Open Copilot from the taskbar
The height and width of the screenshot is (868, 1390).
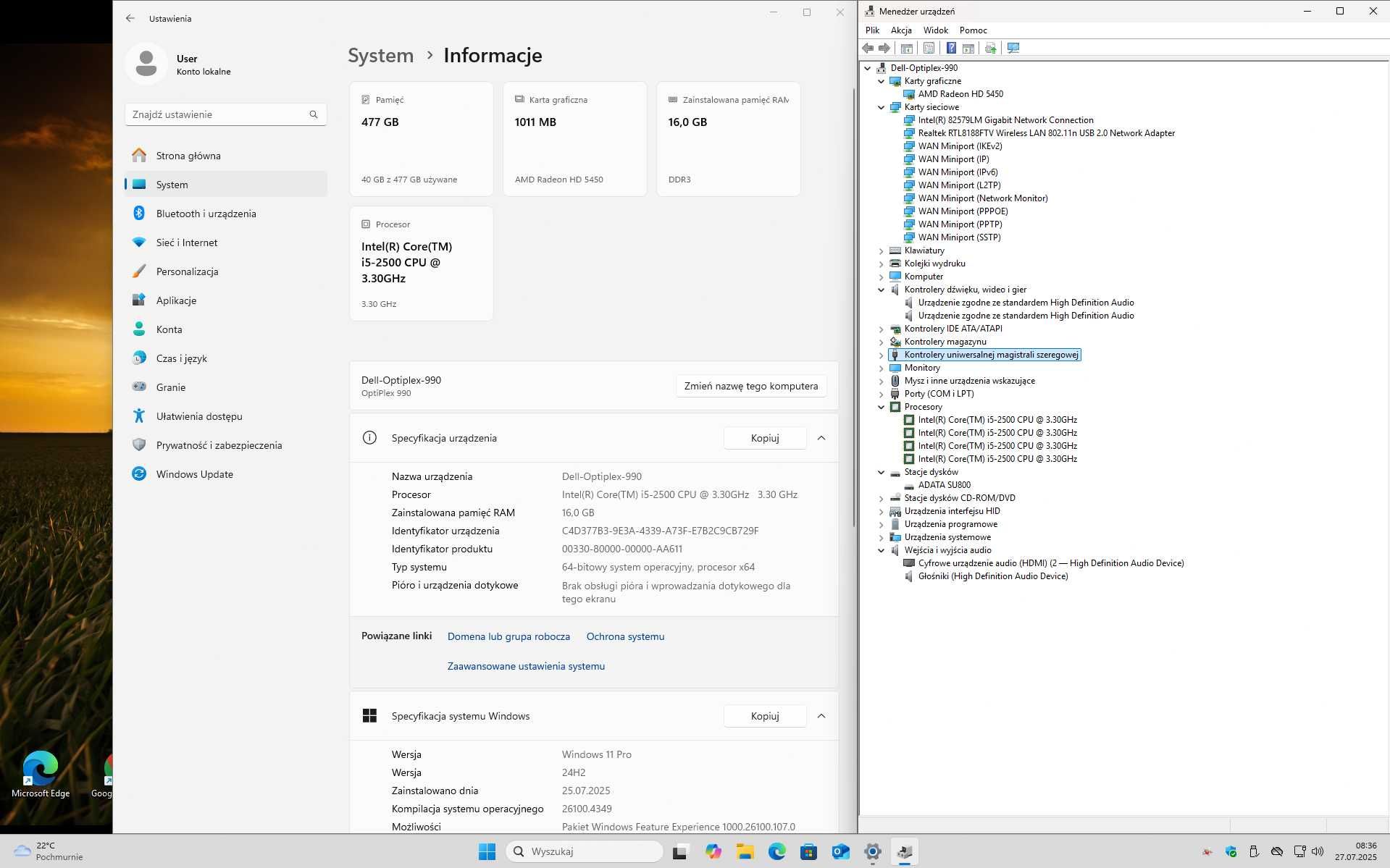coord(713,851)
